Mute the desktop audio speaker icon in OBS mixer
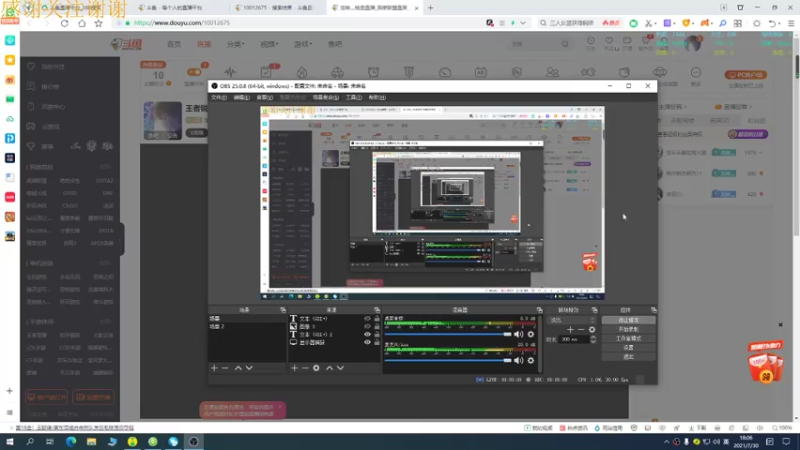The height and width of the screenshot is (450, 800). 518,334
